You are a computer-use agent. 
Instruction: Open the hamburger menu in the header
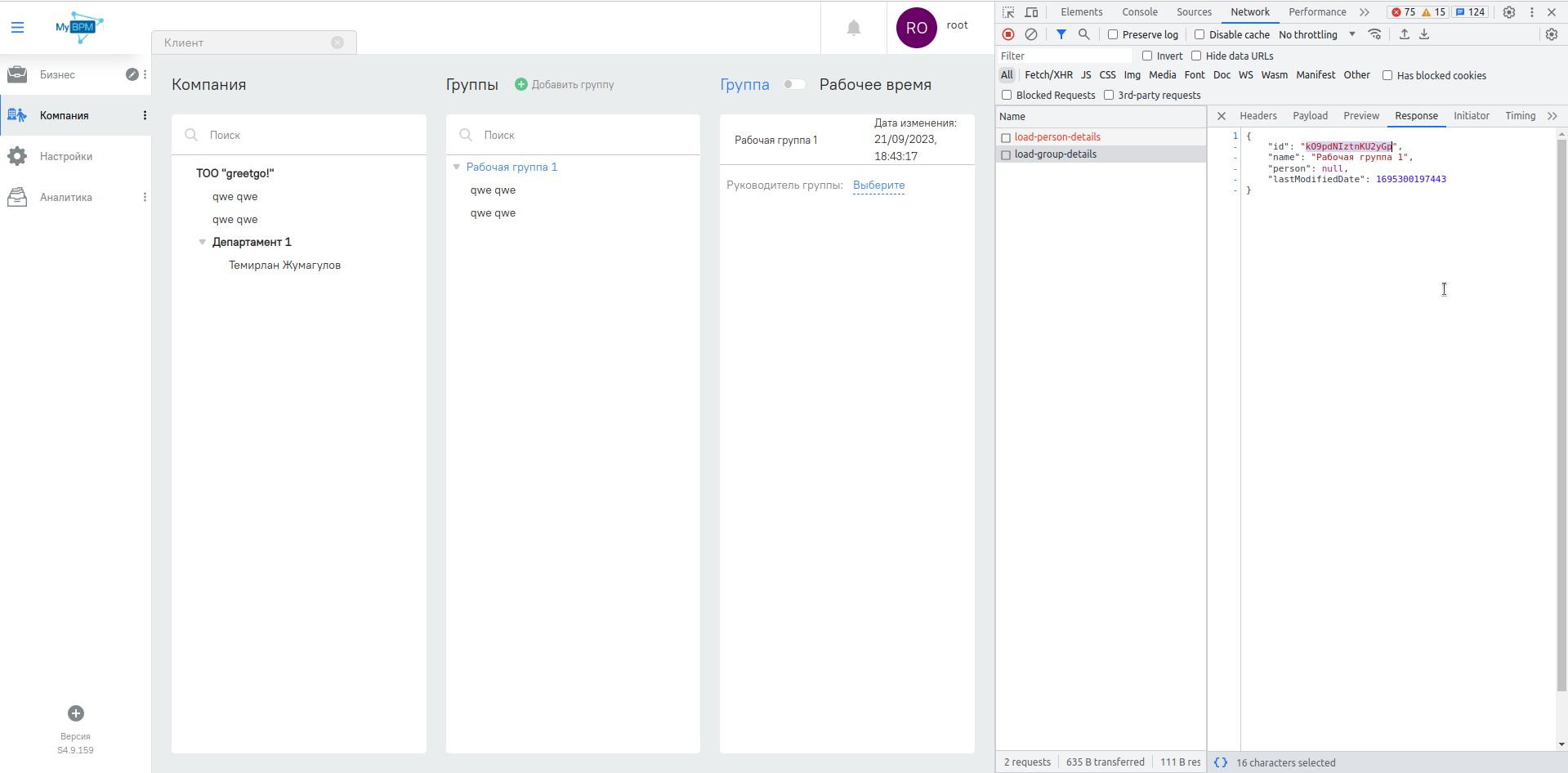(x=17, y=28)
